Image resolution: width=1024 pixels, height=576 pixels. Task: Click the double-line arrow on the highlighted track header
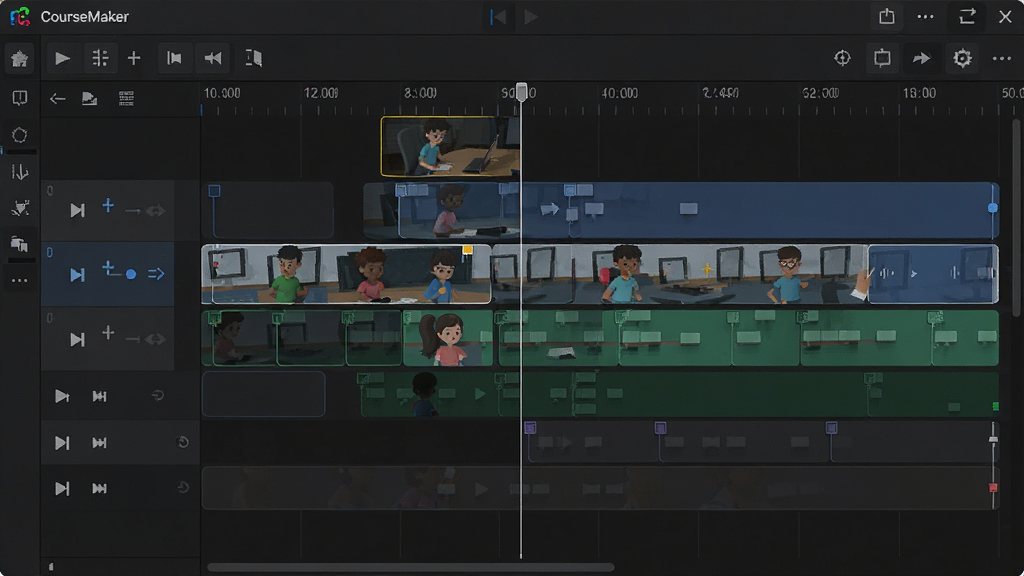pyautogui.click(x=156, y=274)
